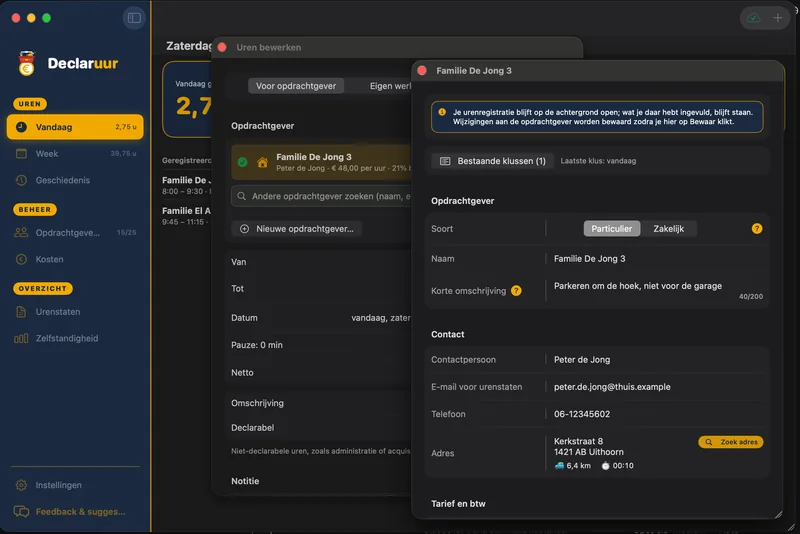Click the Geschiedenis clock icon
The width and height of the screenshot is (800, 534).
pos(21,180)
